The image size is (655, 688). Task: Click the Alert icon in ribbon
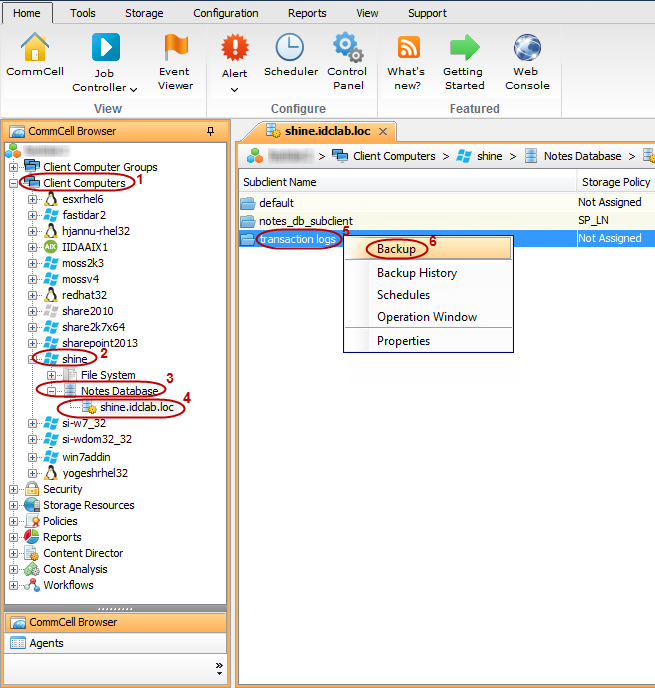[x=234, y=48]
